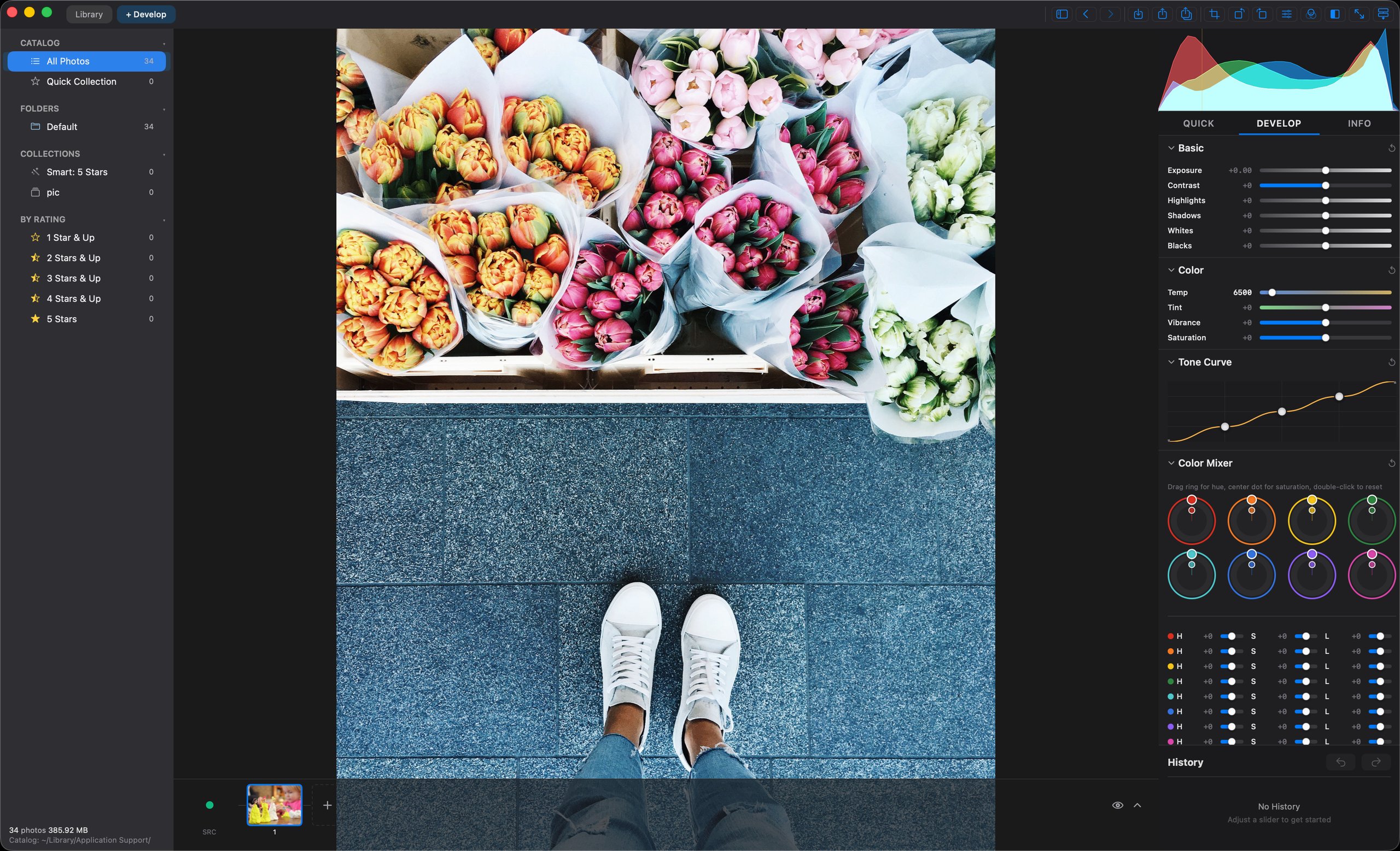
Task: Click the Exposure slider handle
Action: [x=1326, y=171]
